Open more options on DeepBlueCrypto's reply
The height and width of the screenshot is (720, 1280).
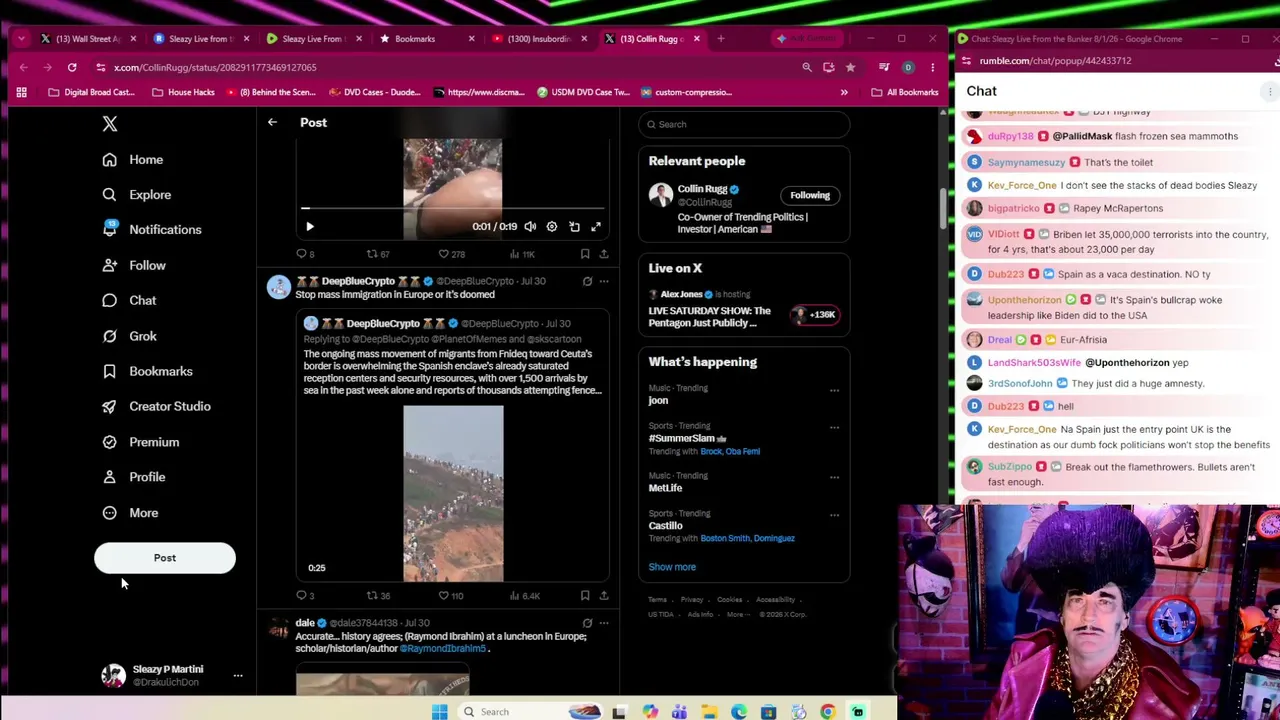[x=603, y=281]
